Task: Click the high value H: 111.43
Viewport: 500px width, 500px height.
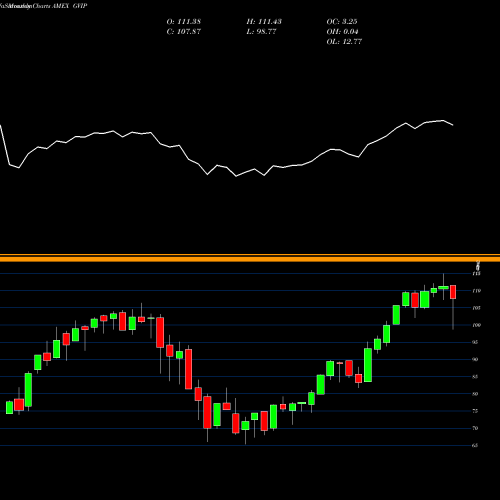Action: coord(264,22)
